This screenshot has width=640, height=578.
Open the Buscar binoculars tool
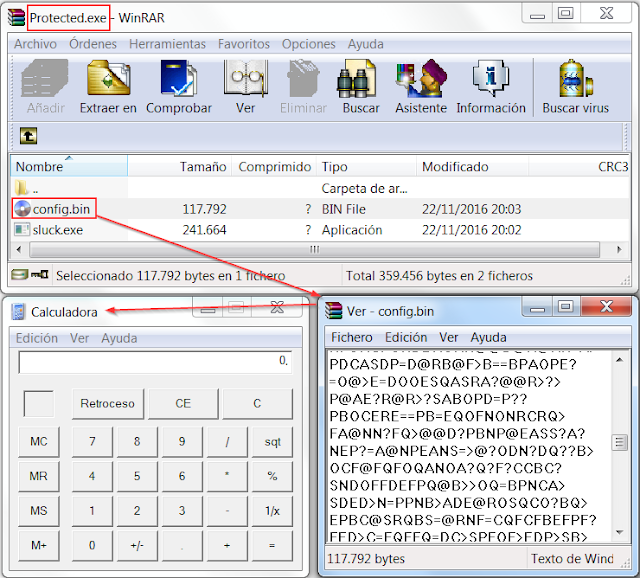357,78
